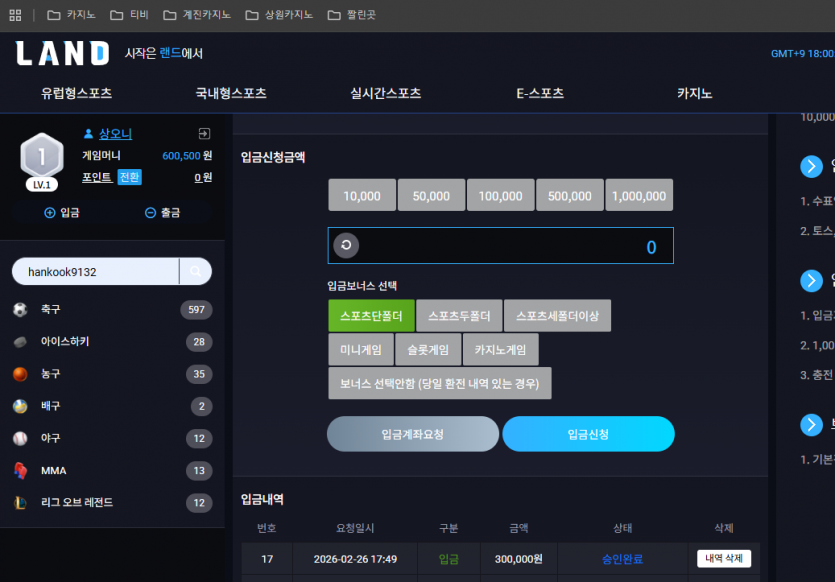
Task: Open 아이스하키 ice hockey category
Action: 112,342
